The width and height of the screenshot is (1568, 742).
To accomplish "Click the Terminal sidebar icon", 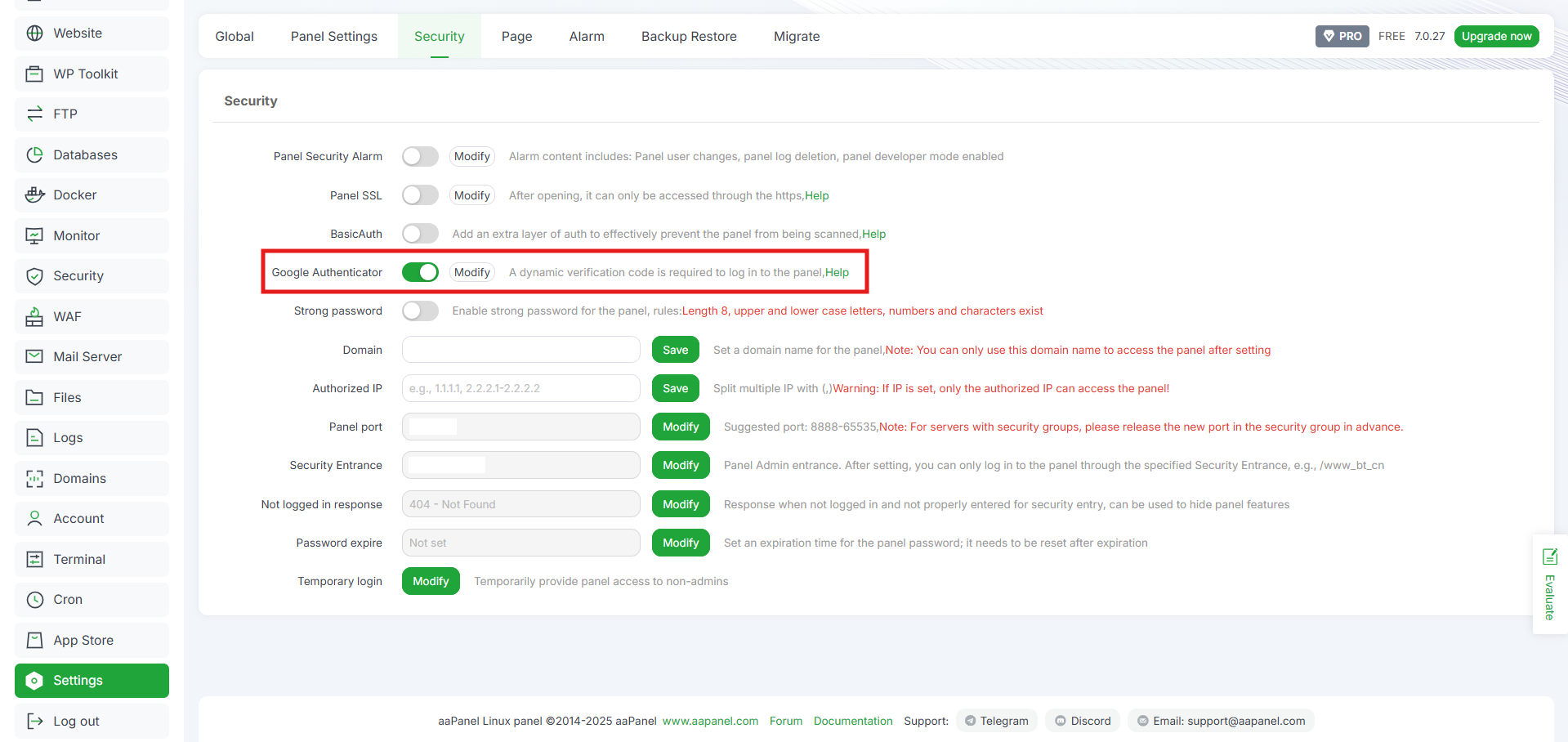I will 34,559.
